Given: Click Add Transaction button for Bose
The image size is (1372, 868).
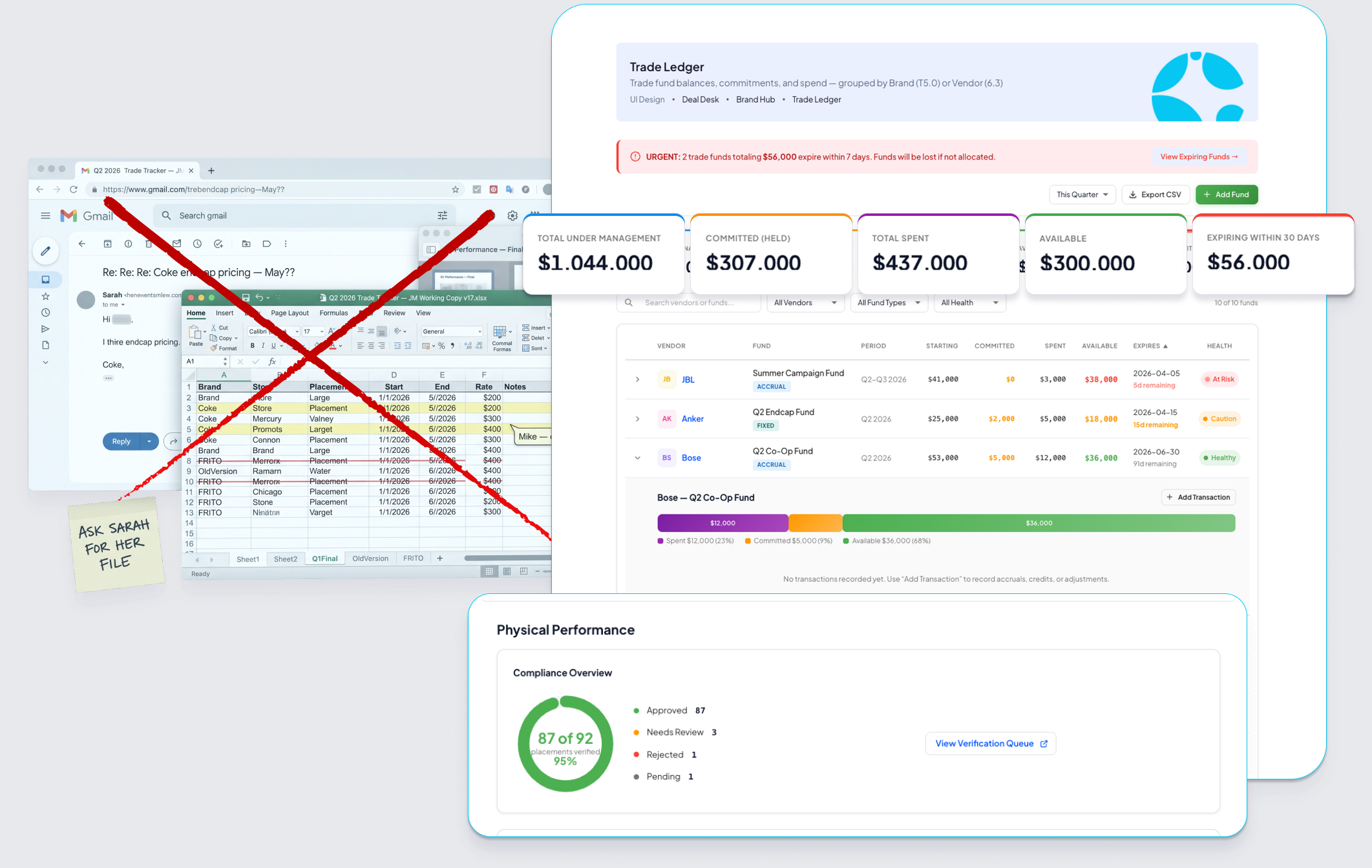Looking at the screenshot, I should [1198, 497].
